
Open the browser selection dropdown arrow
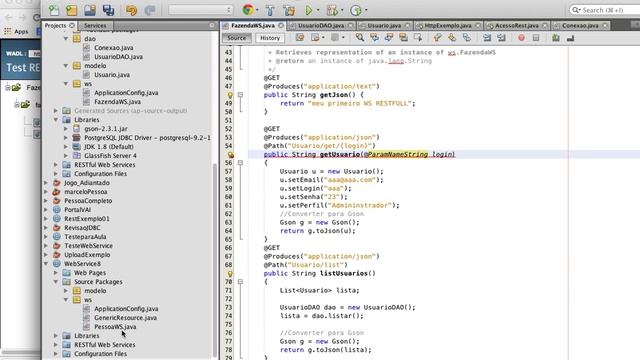pyautogui.click(x=257, y=10)
